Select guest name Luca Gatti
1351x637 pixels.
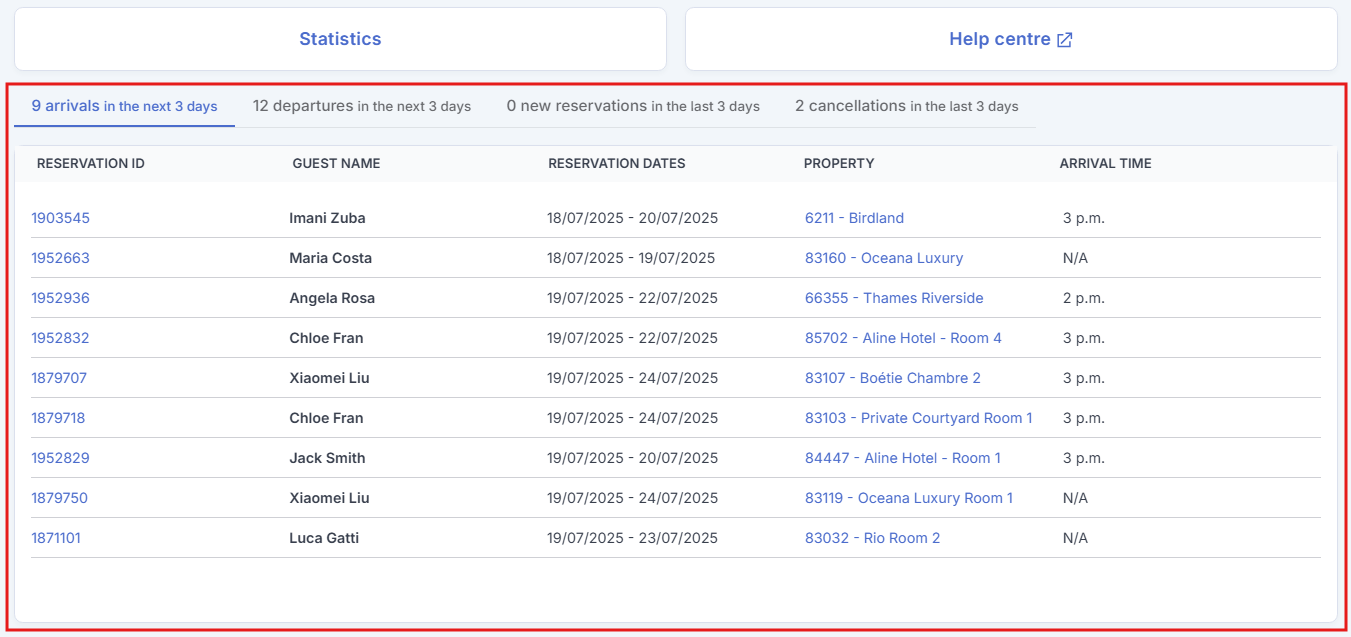pyautogui.click(x=324, y=538)
